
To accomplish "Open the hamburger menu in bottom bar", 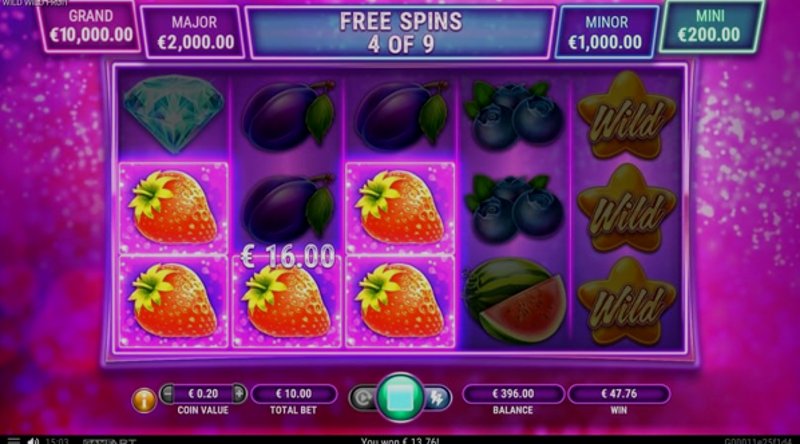I will (x=13, y=440).
